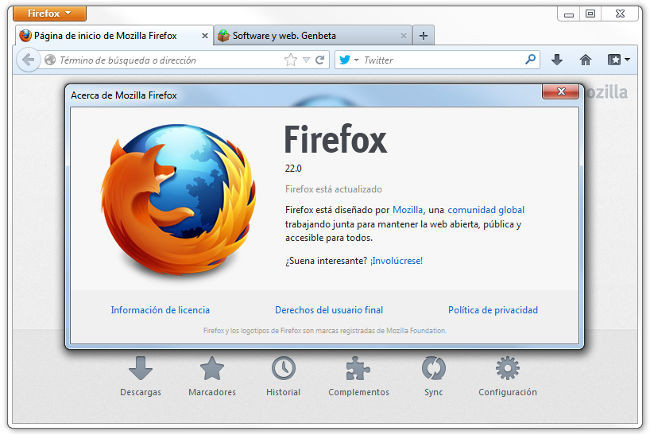Screen dimensions: 650x434
Task: Switch to Software y web. Genbeta tab
Action: click(313, 36)
